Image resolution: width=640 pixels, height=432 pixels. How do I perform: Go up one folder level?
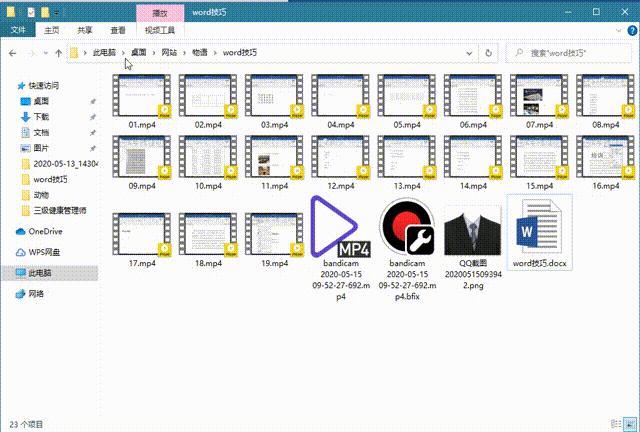[x=58, y=53]
